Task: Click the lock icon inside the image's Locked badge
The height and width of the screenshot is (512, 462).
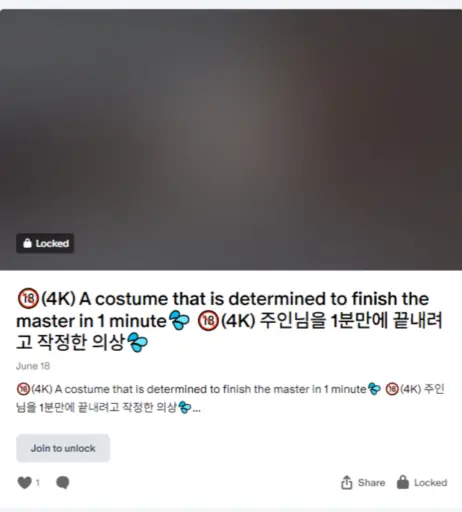Action: tap(27, 243)
